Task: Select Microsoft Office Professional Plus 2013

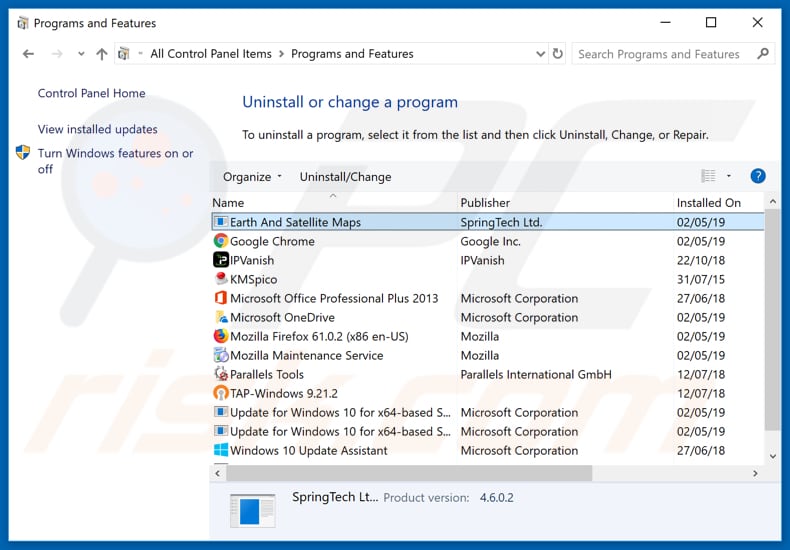Action: point(334,298)
